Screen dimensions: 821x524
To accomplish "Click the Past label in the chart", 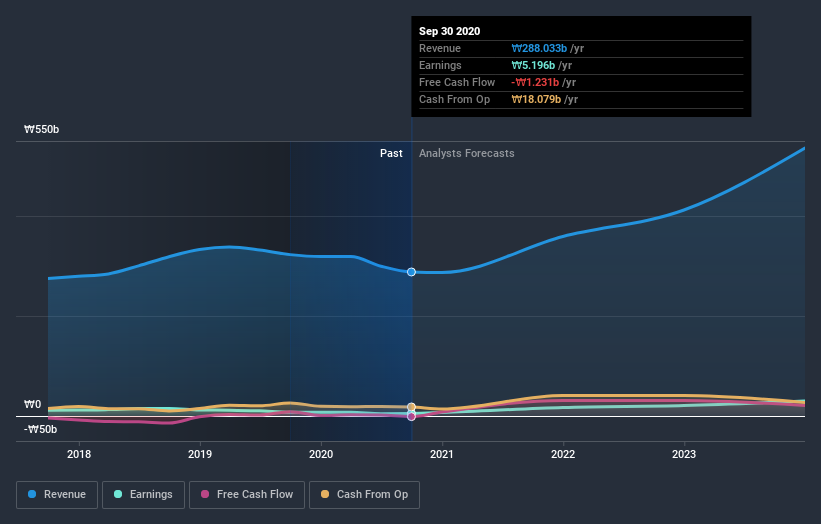I will tap(391, 153).
